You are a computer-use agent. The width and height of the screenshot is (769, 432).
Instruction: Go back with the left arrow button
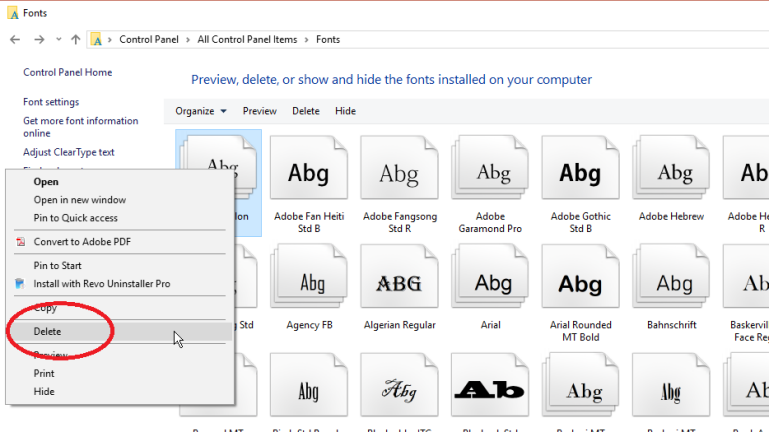15,40
